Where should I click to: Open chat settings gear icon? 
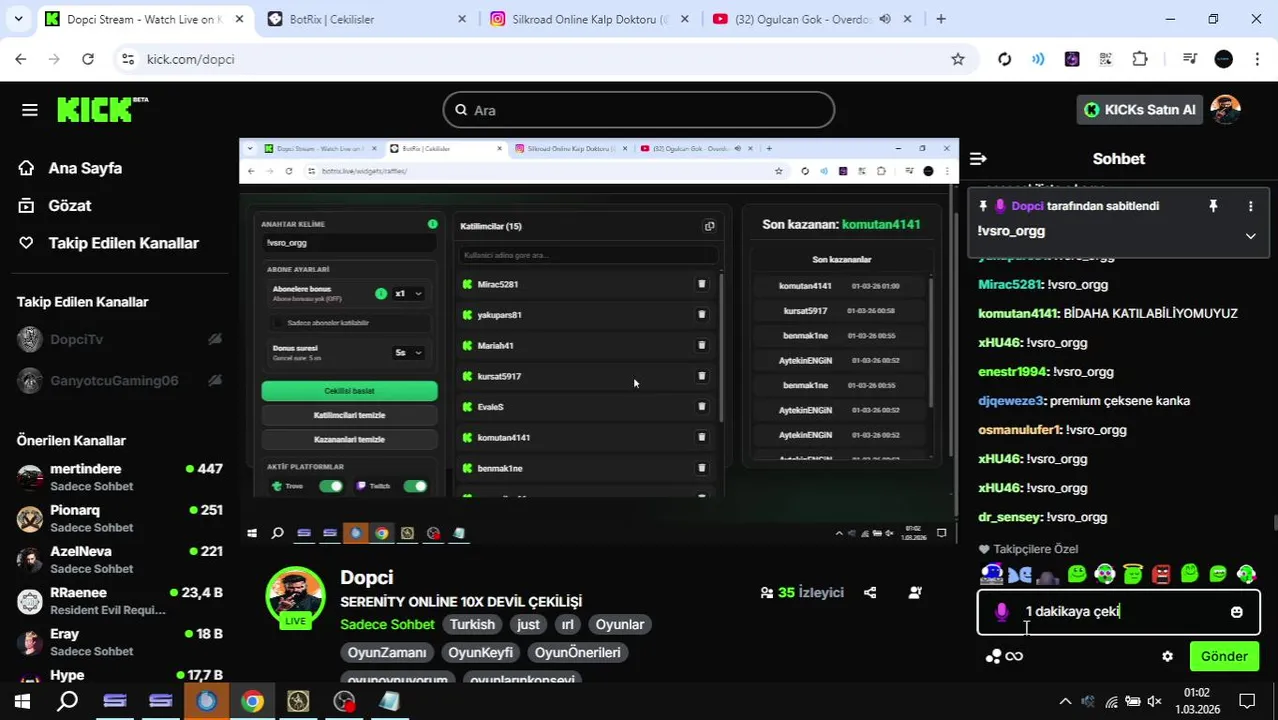(x=1167, y=656)
